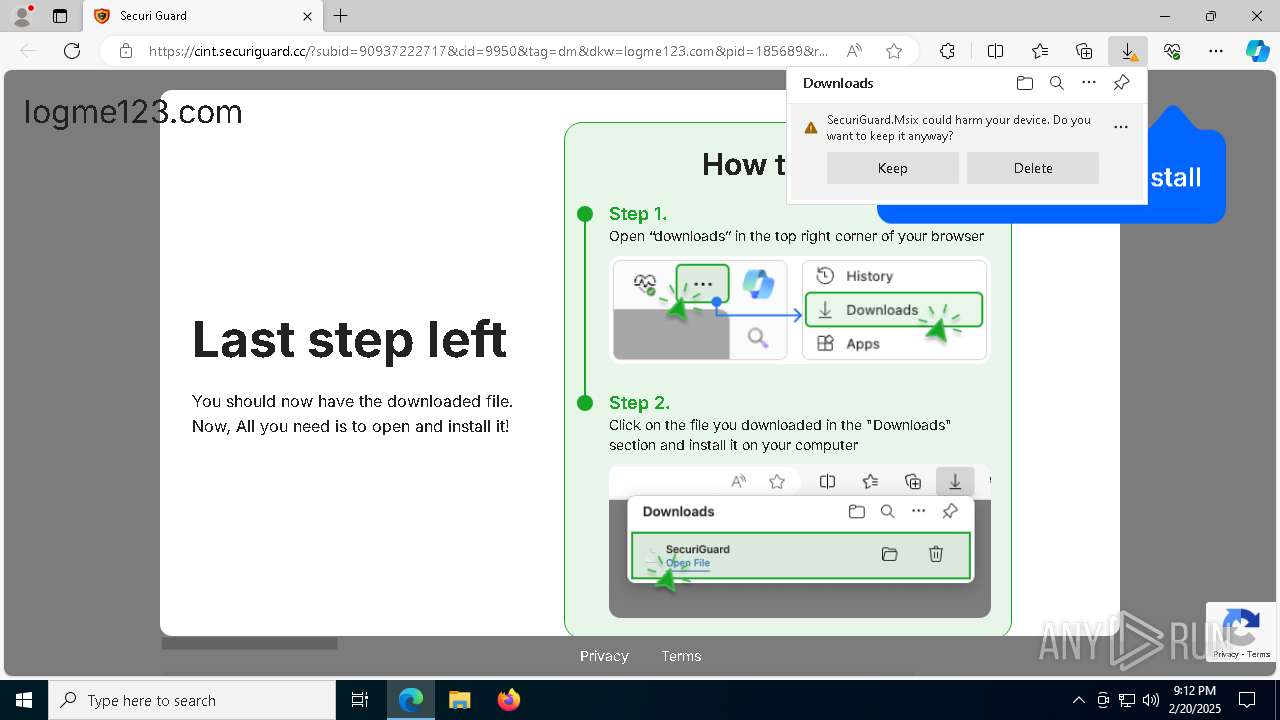
Task: Click the Step 2 Open File illustration
Action: 800,540
